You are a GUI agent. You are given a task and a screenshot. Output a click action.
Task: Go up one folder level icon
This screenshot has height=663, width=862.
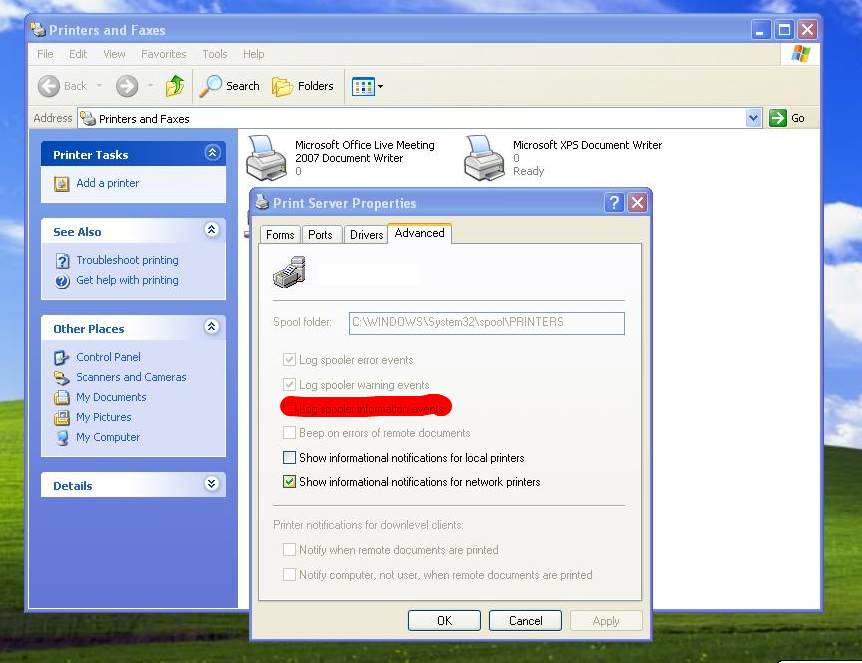point(175,86)
